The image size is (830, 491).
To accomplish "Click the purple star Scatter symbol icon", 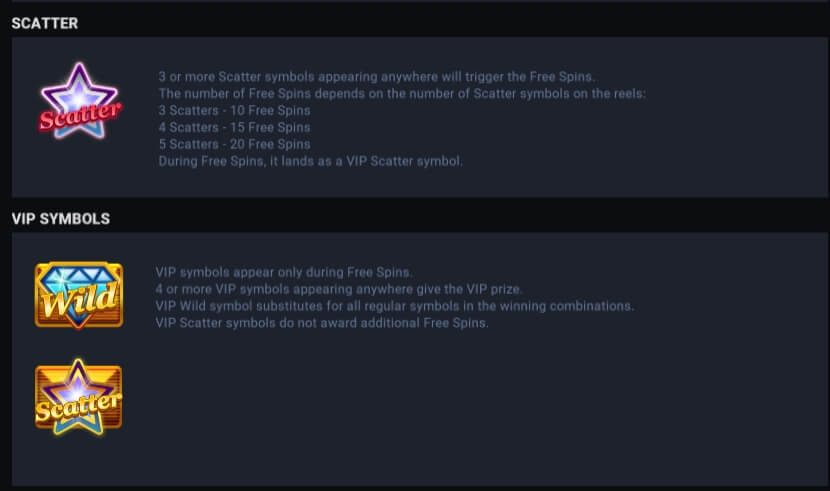I will tap(79, 101).
